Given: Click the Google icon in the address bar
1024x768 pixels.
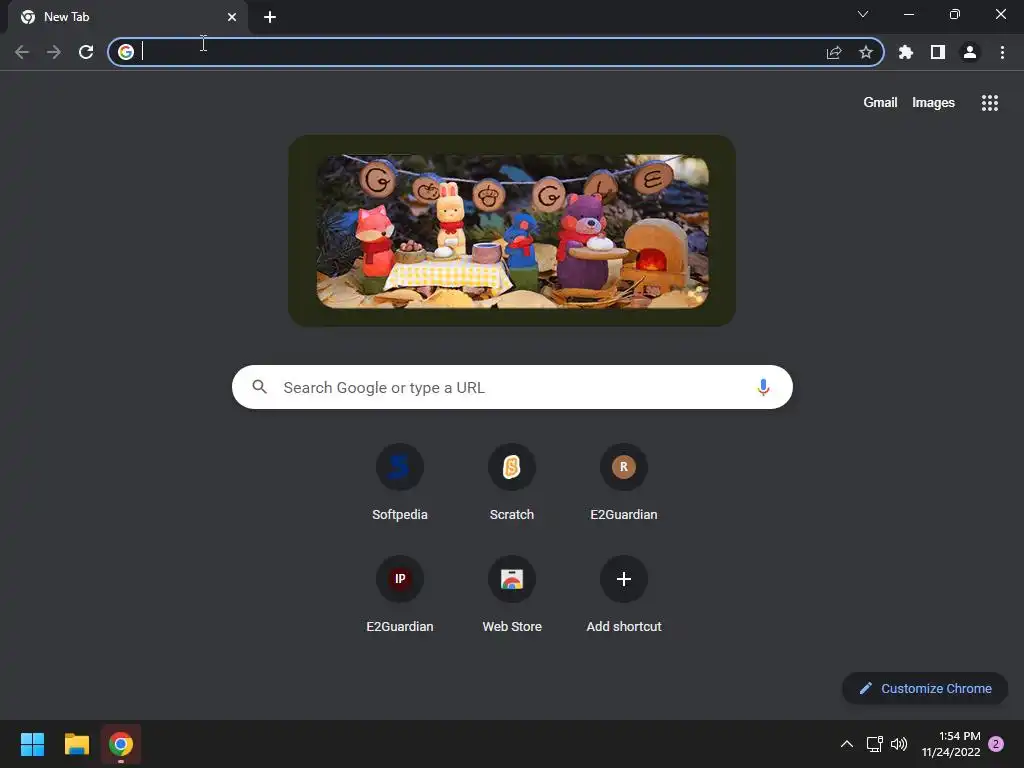Looking at the screenshot, I should click(x=126, y=52).
